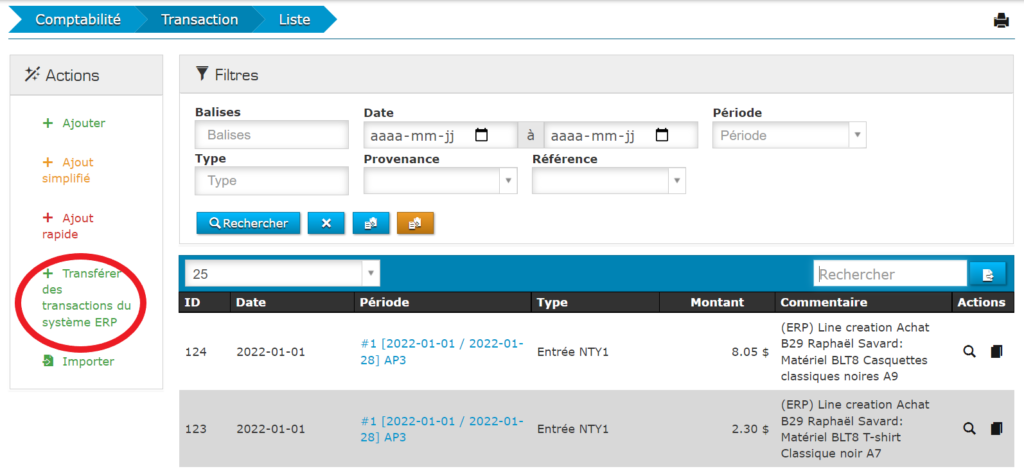This screenshot has width=1024, height=469.
Task: Click the copy icon for transaction 124
Action: point(995,351)
